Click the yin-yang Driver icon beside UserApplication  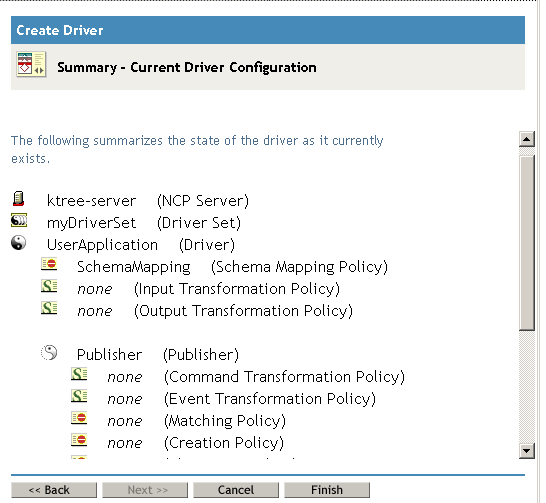[18, 243]
